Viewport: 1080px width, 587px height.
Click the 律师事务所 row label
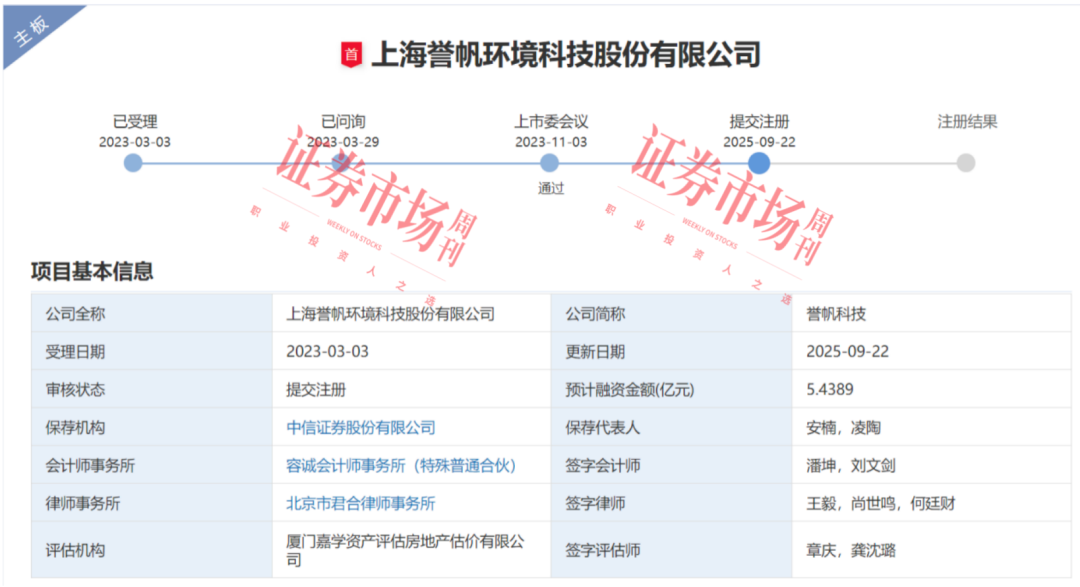tap(83, 504)
